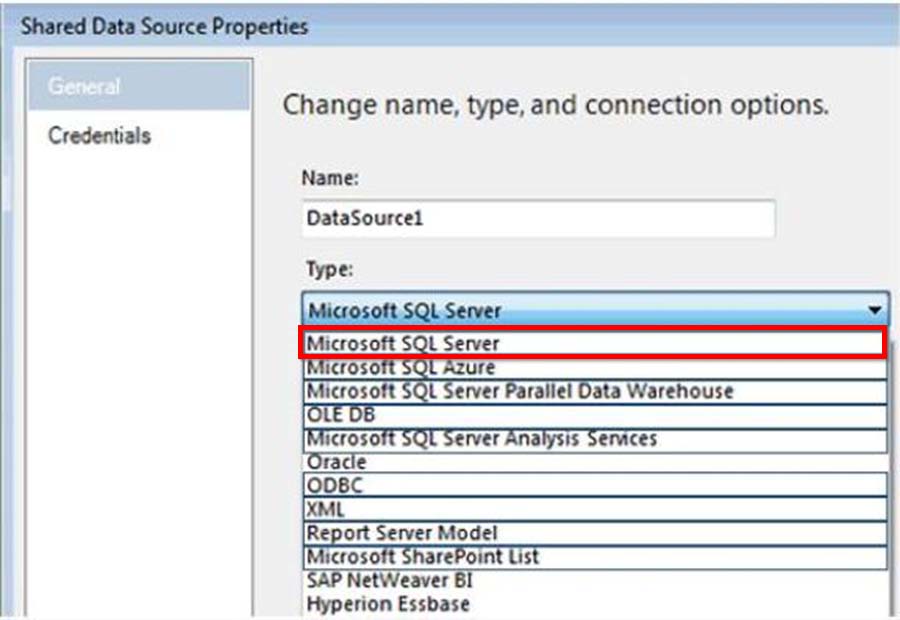Pick SQL Server Parallel Data Warehouse
Viewport: 900px width, 620px height.
click(x=595, y=392)
